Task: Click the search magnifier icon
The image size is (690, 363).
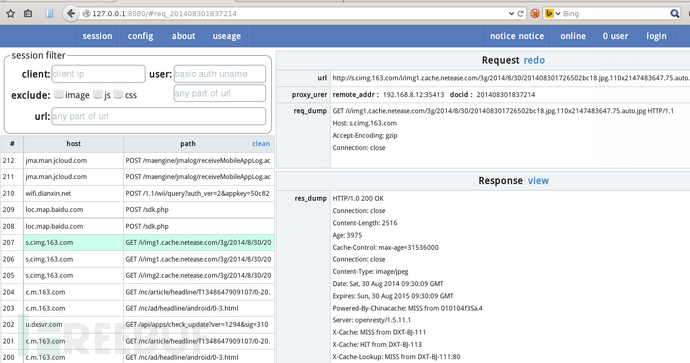Action: tap(675, 14)
